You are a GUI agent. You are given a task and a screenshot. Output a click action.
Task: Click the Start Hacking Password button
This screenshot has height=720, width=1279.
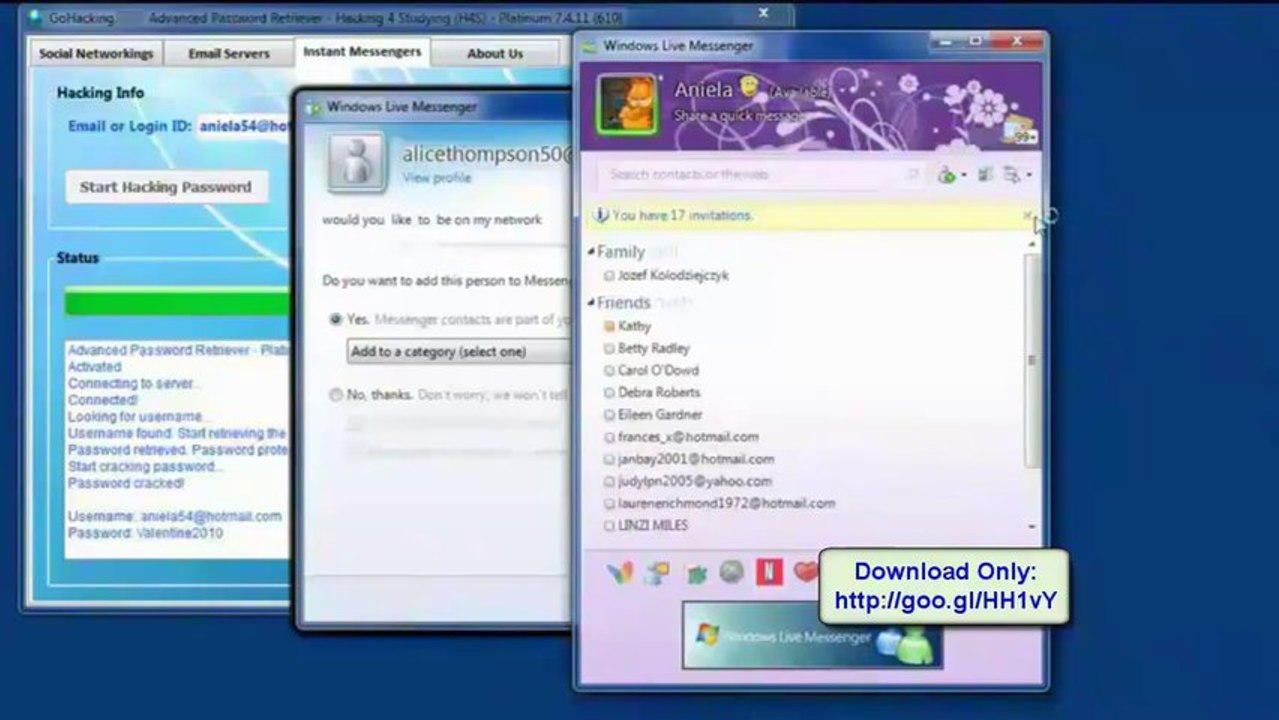pyautogui.click(x=166, y=187)
